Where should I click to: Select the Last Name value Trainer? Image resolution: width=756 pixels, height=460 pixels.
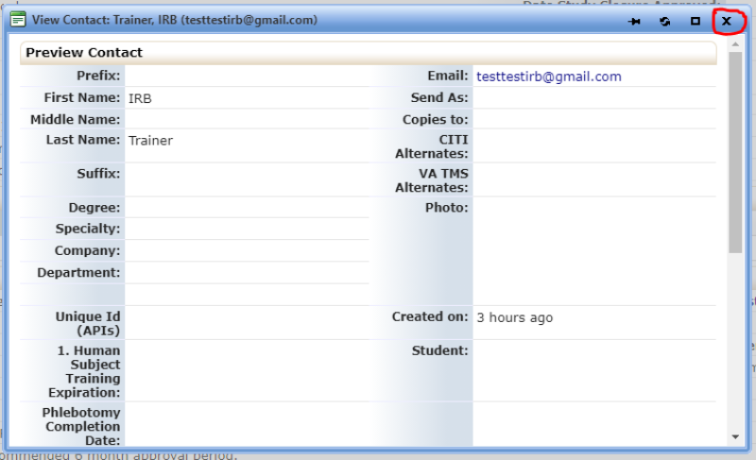point(150,141)
